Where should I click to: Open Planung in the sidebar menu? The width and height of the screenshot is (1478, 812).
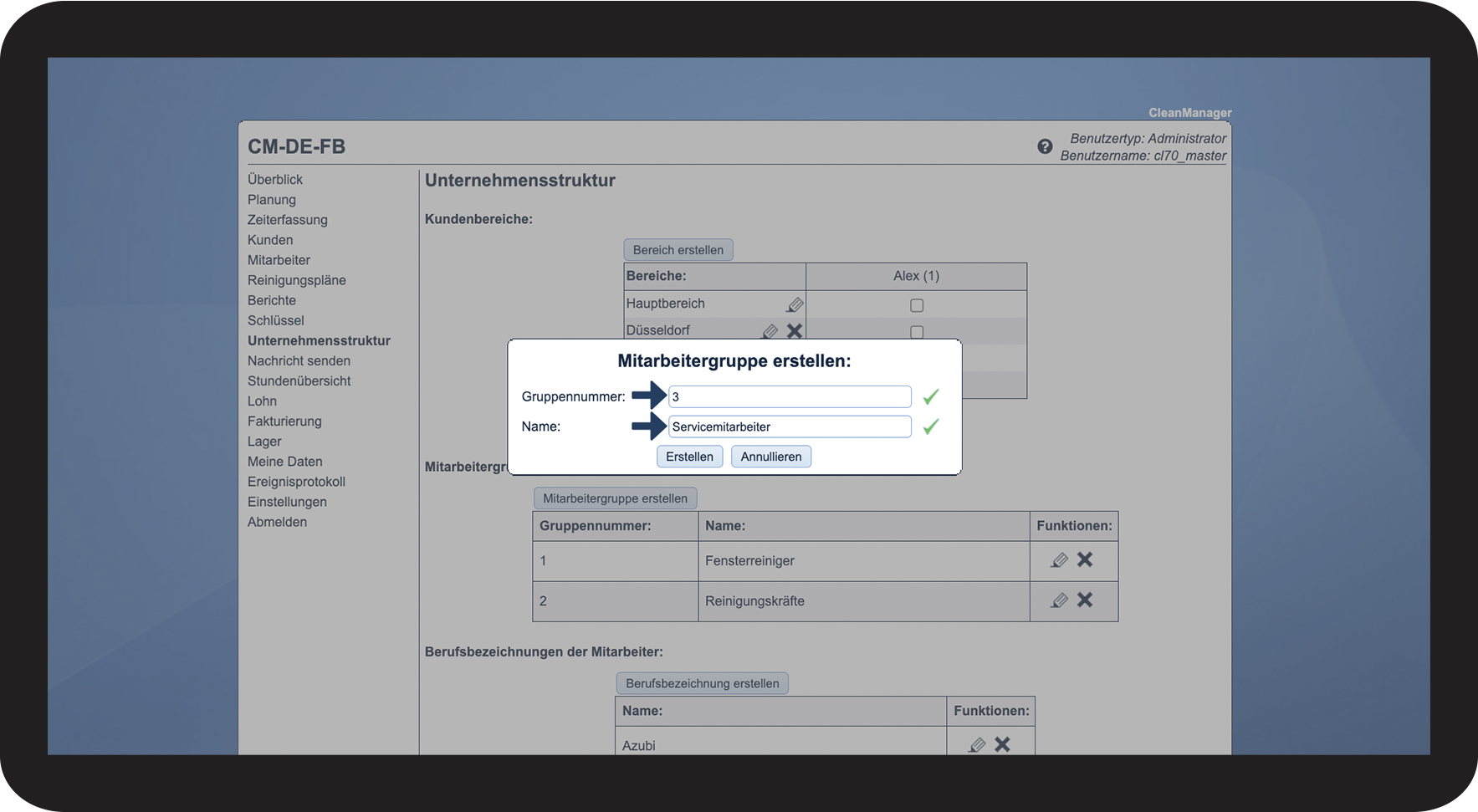[x=271, y=200]
